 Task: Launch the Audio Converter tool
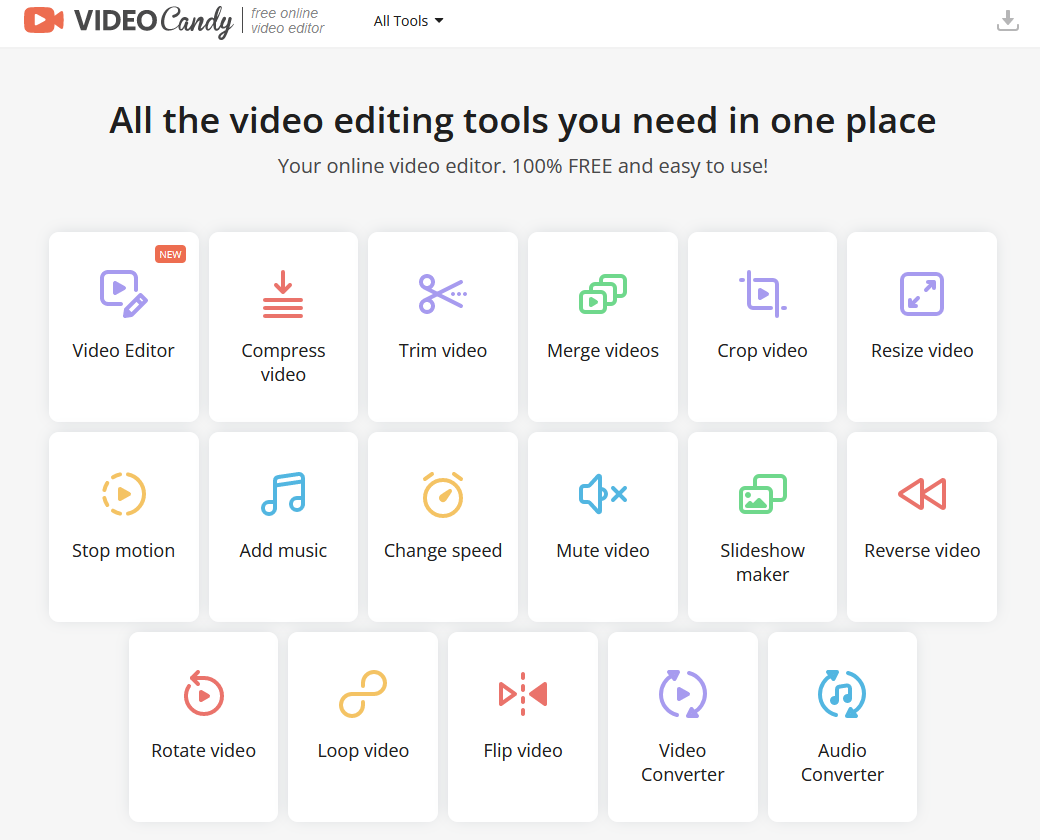[842, 726]
